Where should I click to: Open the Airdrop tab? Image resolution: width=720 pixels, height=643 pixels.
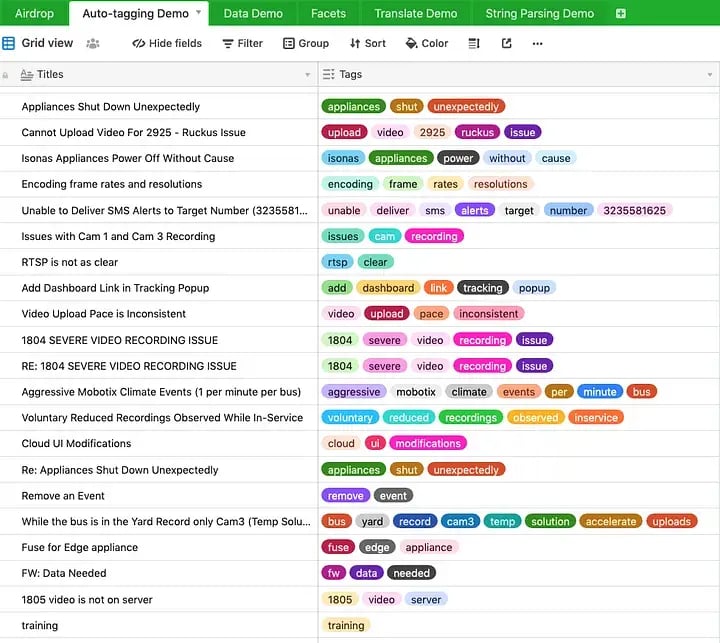coord(35,14)
